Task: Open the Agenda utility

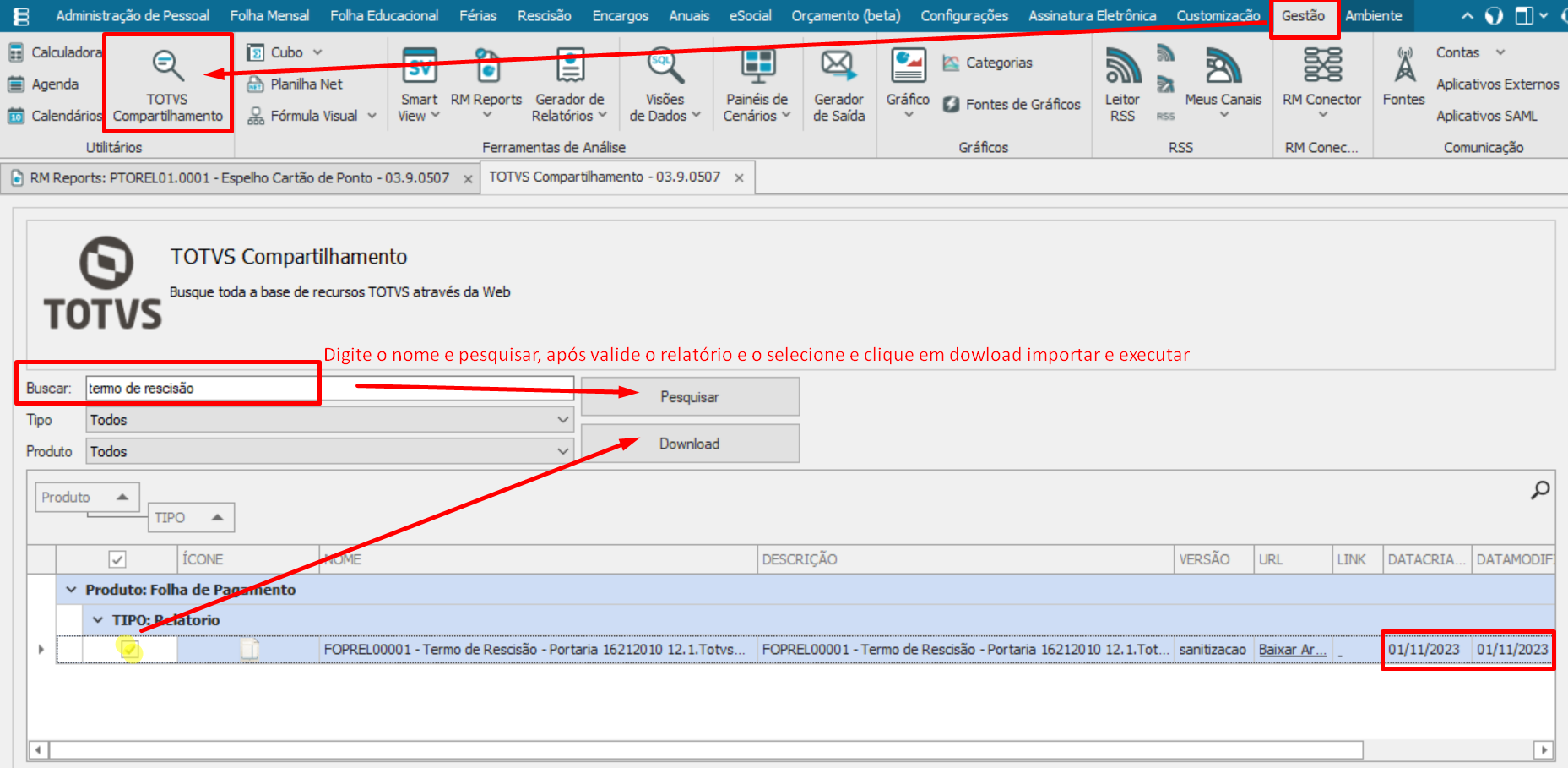Action: (x=44, y=84)
